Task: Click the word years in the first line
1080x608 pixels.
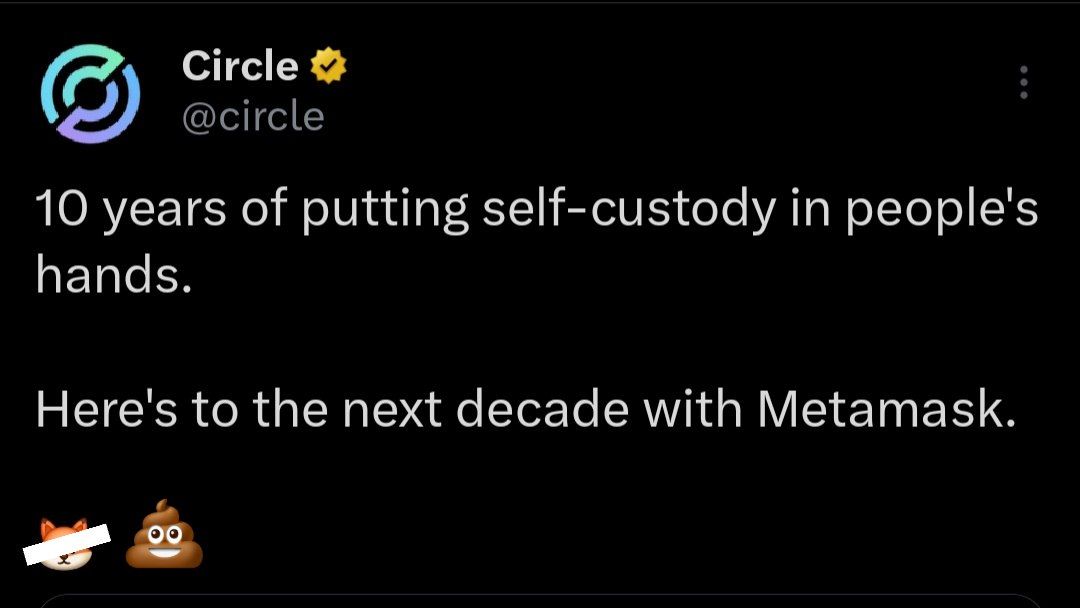Action: coord(165,212)
